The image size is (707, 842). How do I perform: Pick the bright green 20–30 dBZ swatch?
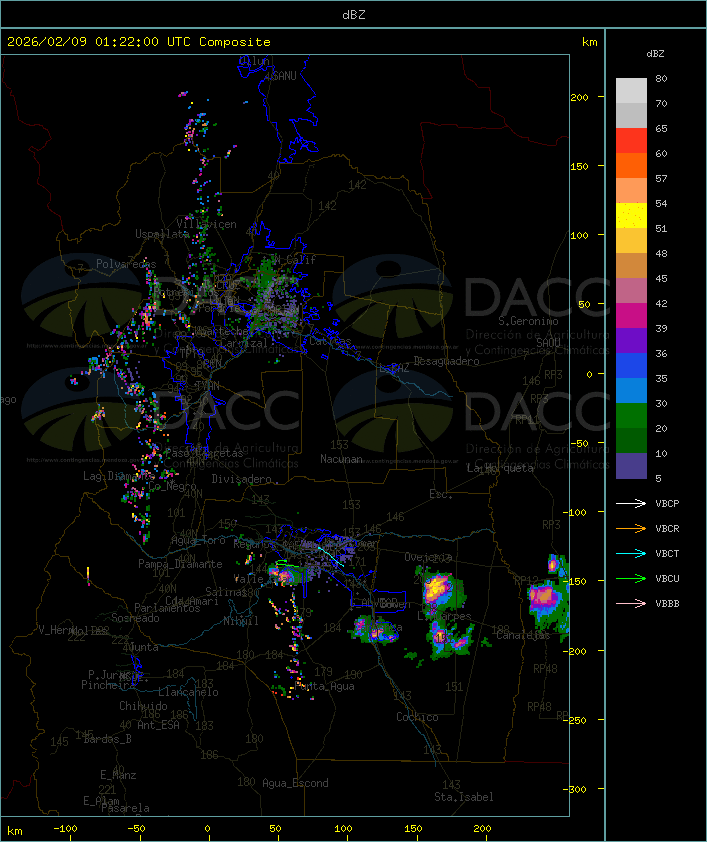click(631, 416)
